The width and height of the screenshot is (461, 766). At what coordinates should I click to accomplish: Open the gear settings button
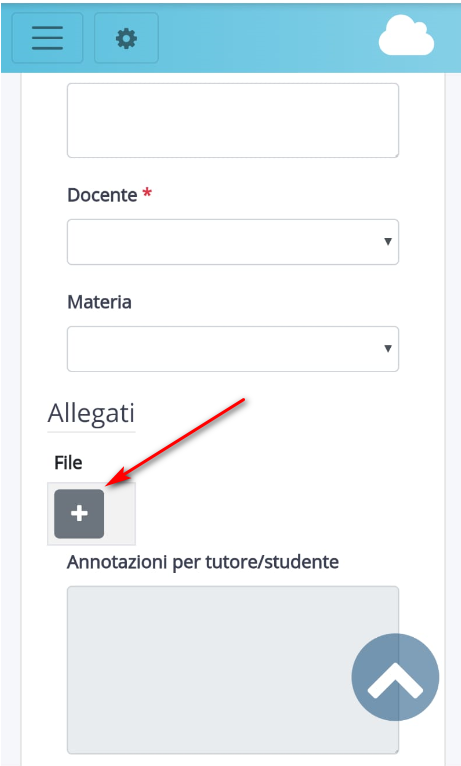point(126,38)
